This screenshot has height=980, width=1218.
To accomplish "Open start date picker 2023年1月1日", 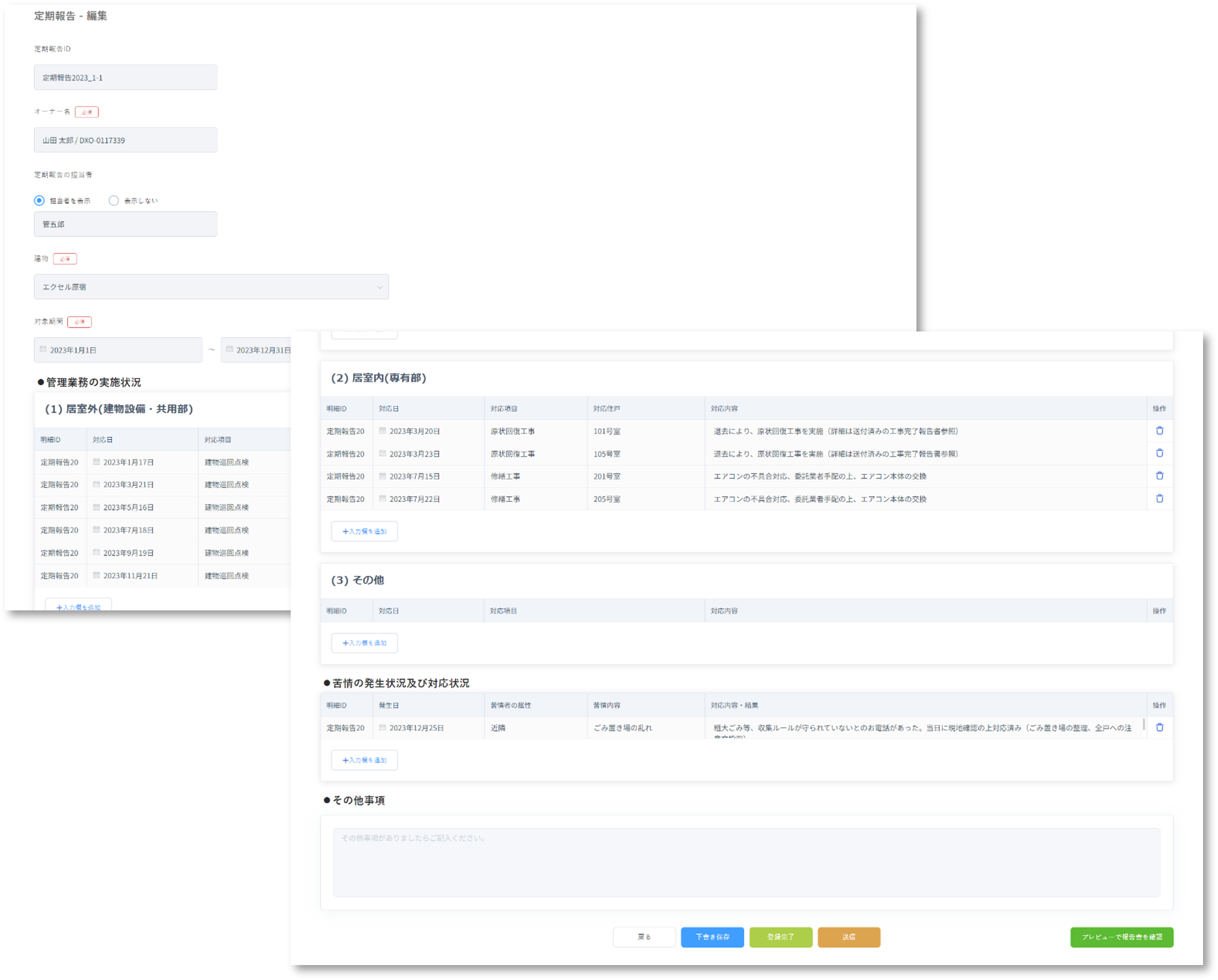I will pyautogui.click(x=118, y=350).
